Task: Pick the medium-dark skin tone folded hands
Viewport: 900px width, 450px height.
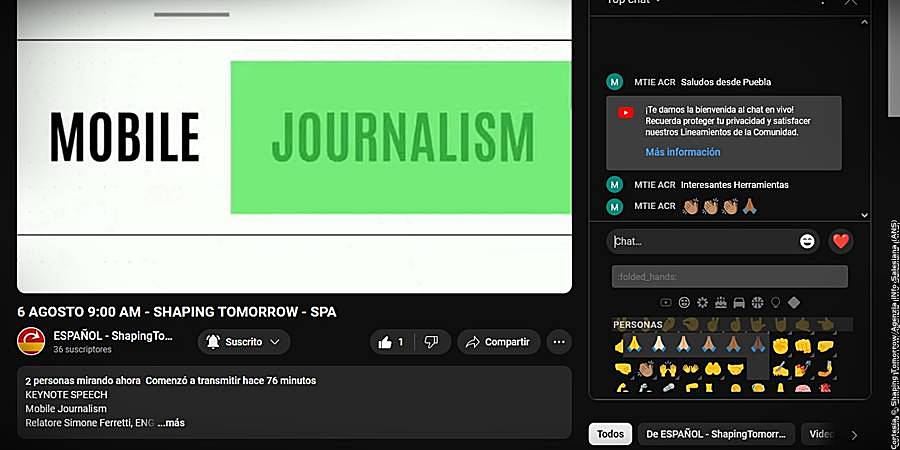Action: 734,346
